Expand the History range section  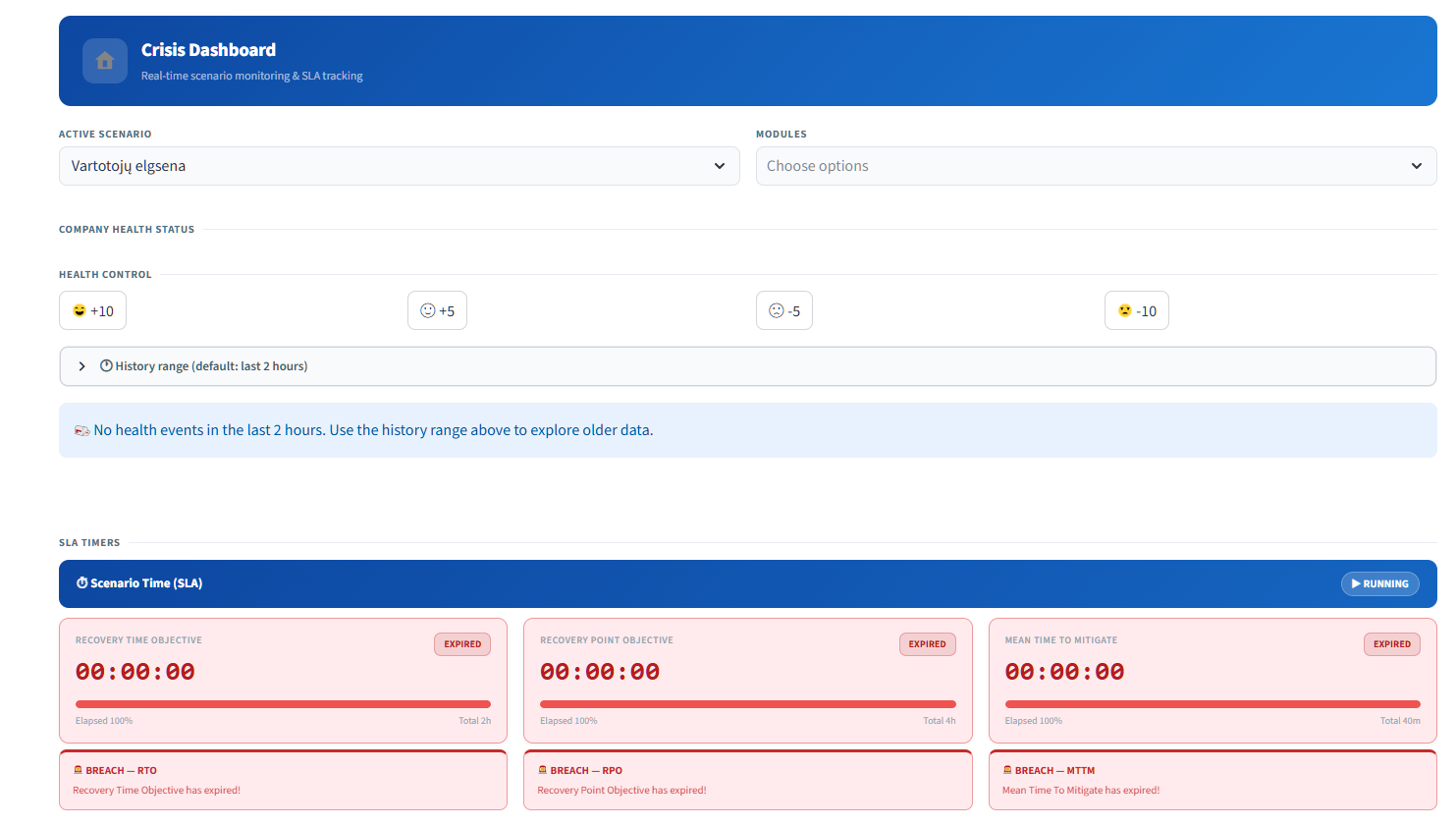(747, 366)
